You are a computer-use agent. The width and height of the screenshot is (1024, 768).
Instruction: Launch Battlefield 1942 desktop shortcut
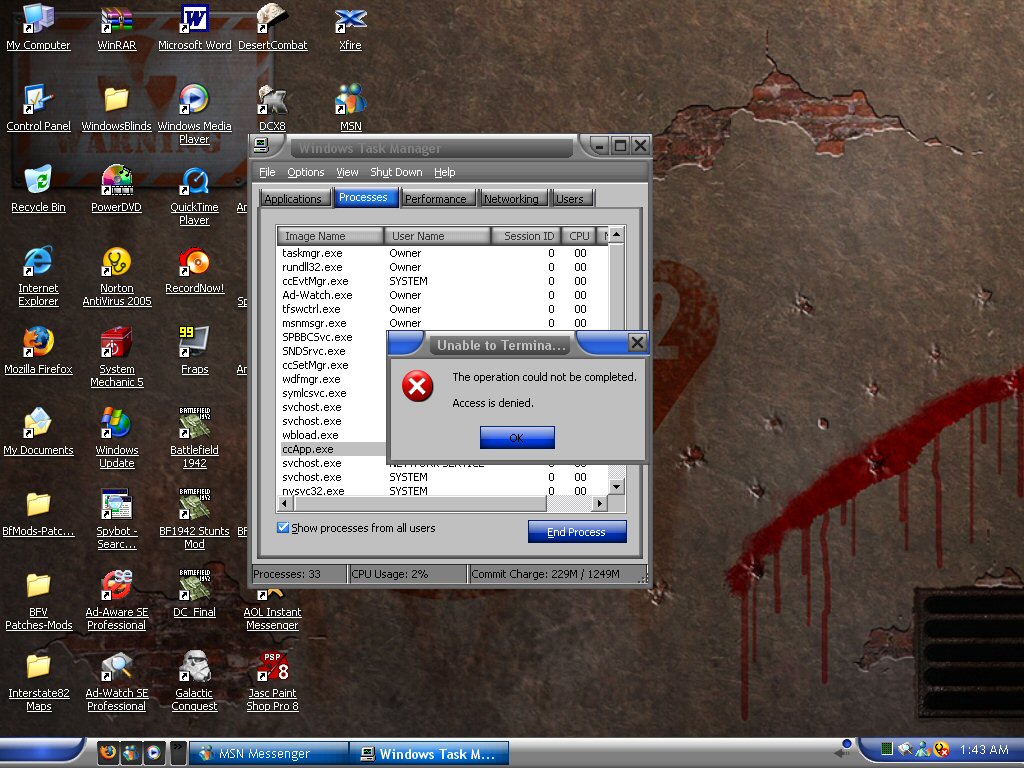pos(195,438)
